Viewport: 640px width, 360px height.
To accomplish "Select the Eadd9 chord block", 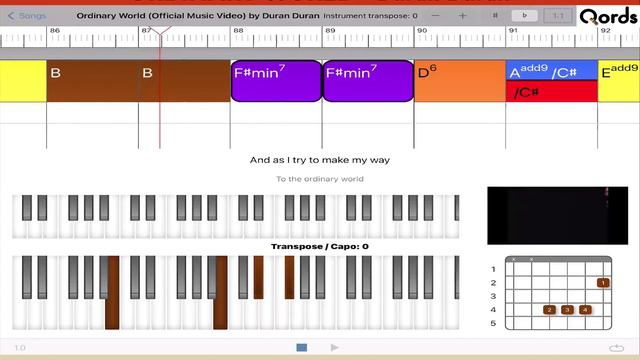I will [x=619, y=81].
